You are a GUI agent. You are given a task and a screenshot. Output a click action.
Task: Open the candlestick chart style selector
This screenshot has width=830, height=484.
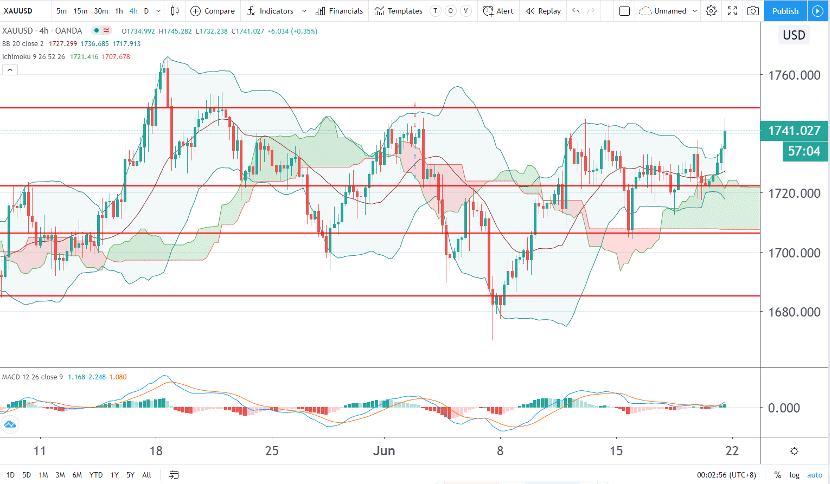coord(175,11)
